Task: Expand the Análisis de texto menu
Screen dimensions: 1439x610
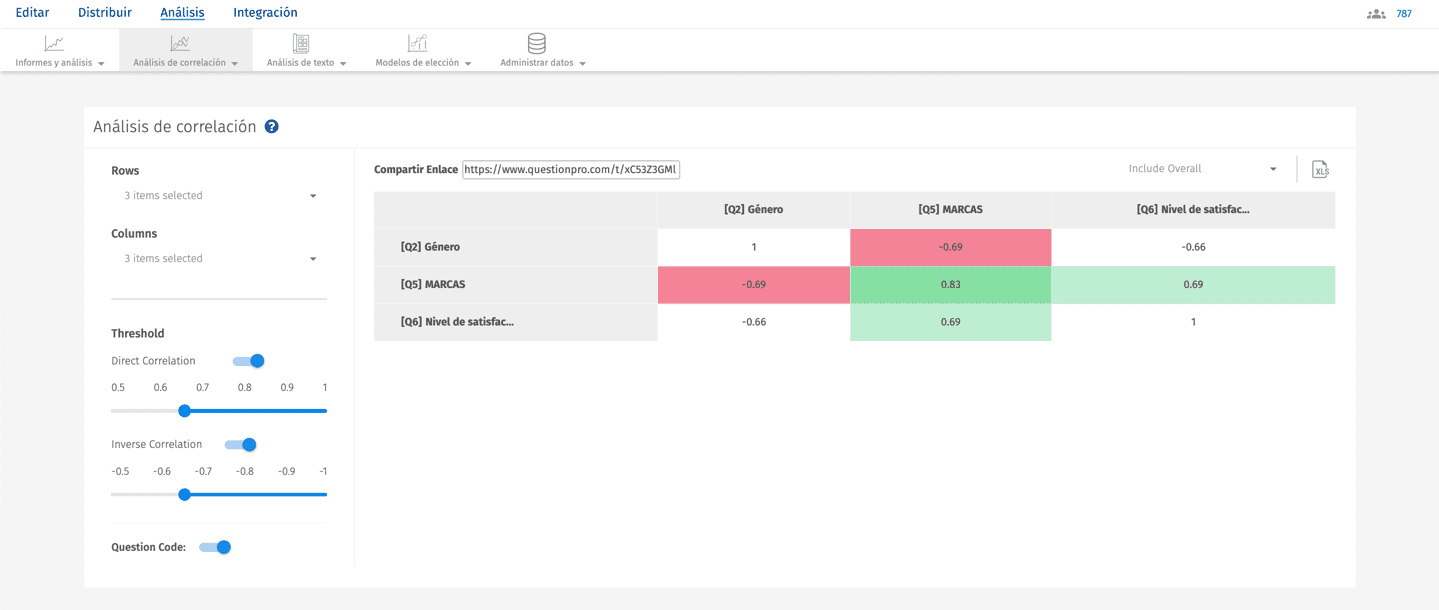Action: tap(343, 63)
